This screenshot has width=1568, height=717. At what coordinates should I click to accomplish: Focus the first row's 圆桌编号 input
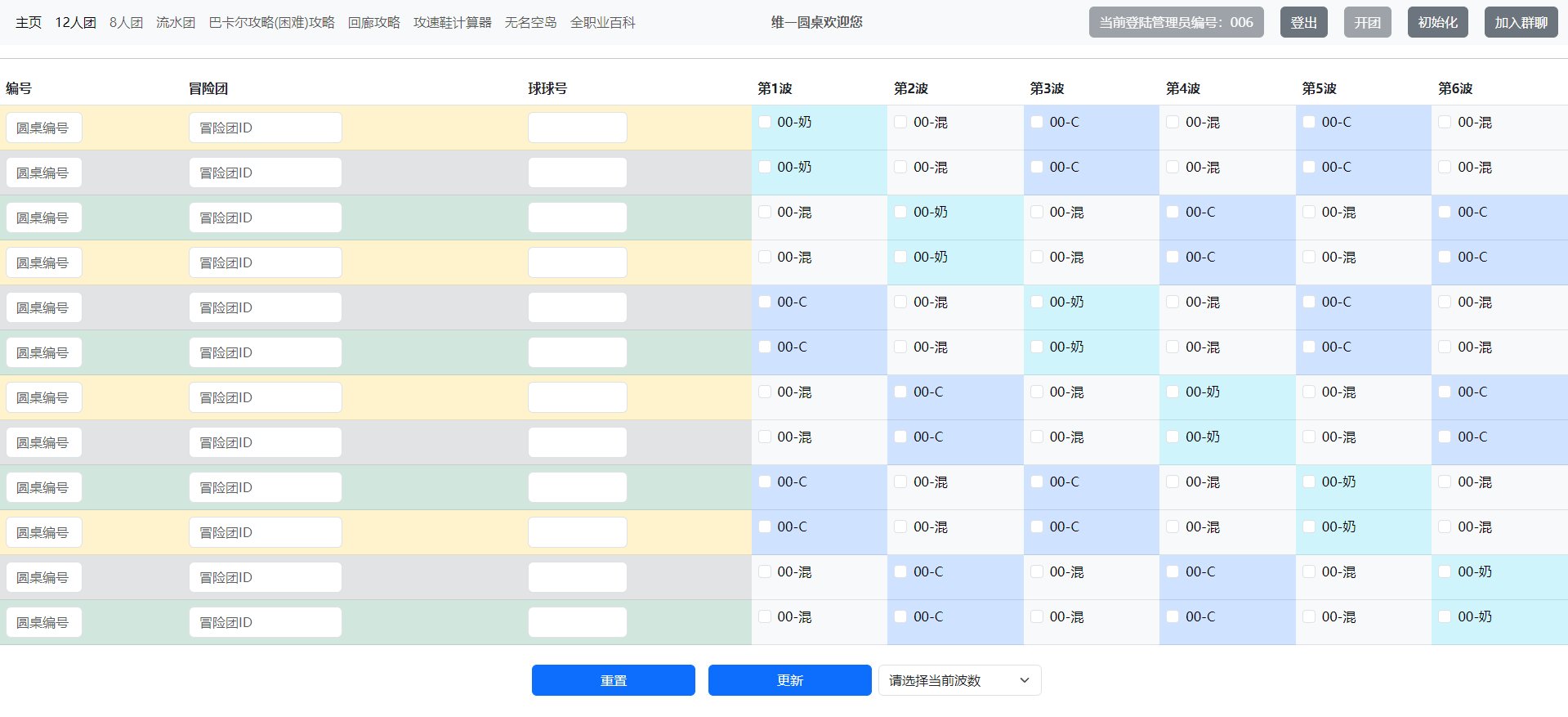pyautogui.click(x=44, y=128)
